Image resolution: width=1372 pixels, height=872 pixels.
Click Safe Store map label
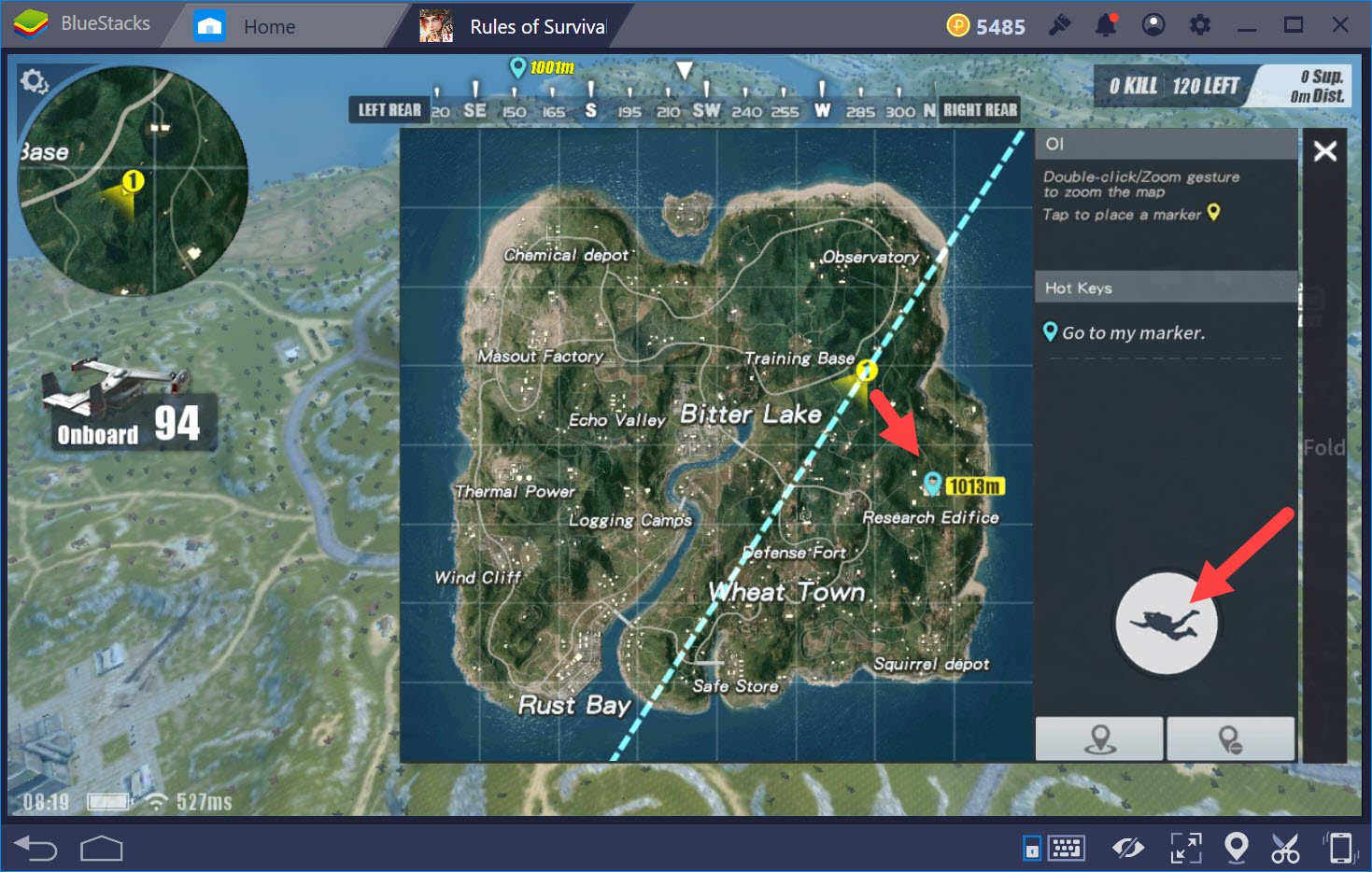pyautogui.click(x=735, y=685)
